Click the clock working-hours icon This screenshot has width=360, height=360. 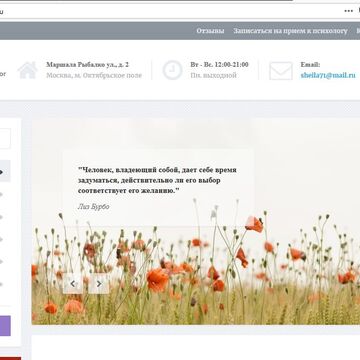click(172, 70)
